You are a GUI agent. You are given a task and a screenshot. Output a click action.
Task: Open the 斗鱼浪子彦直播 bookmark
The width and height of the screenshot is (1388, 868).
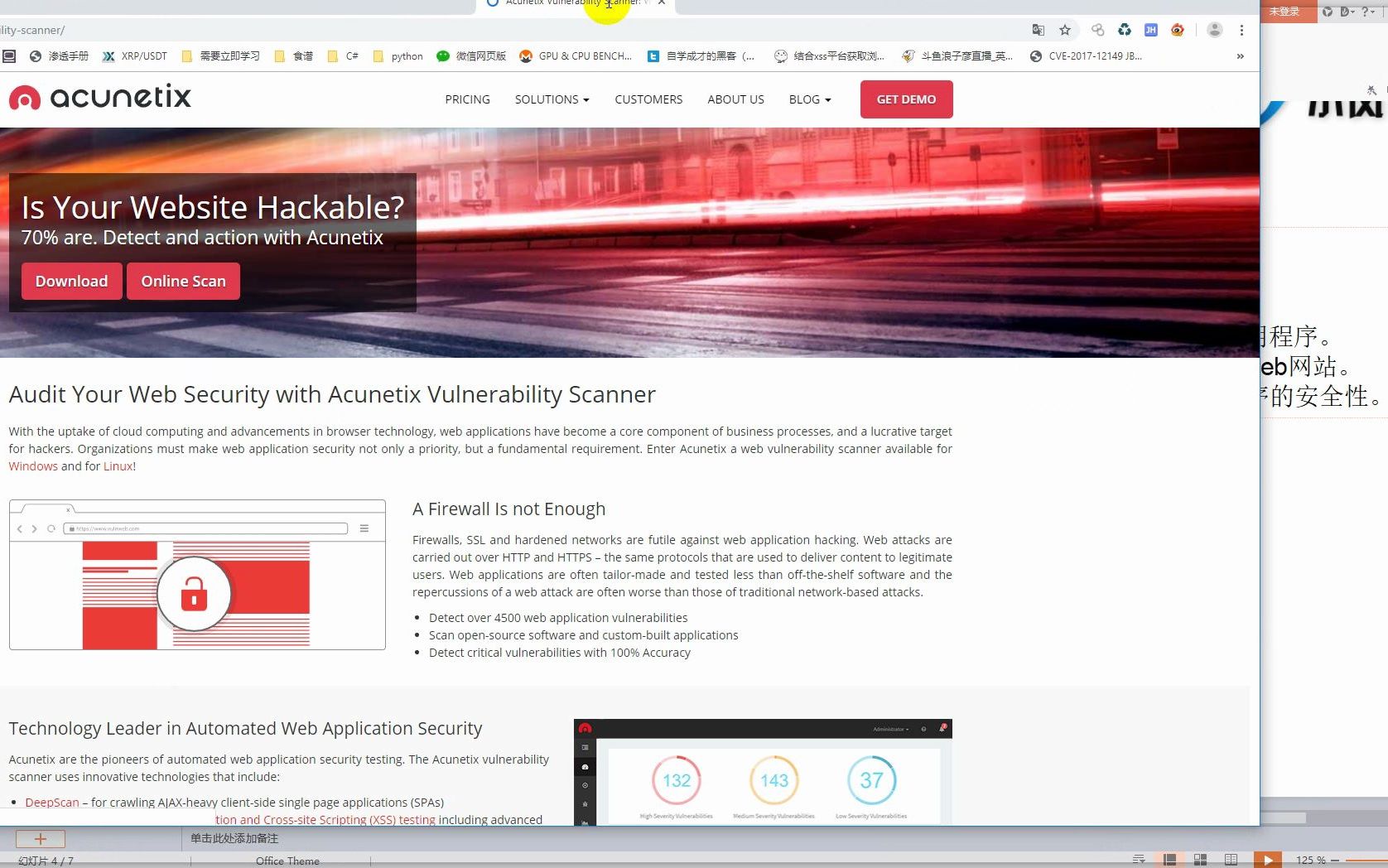pos(957,56)
